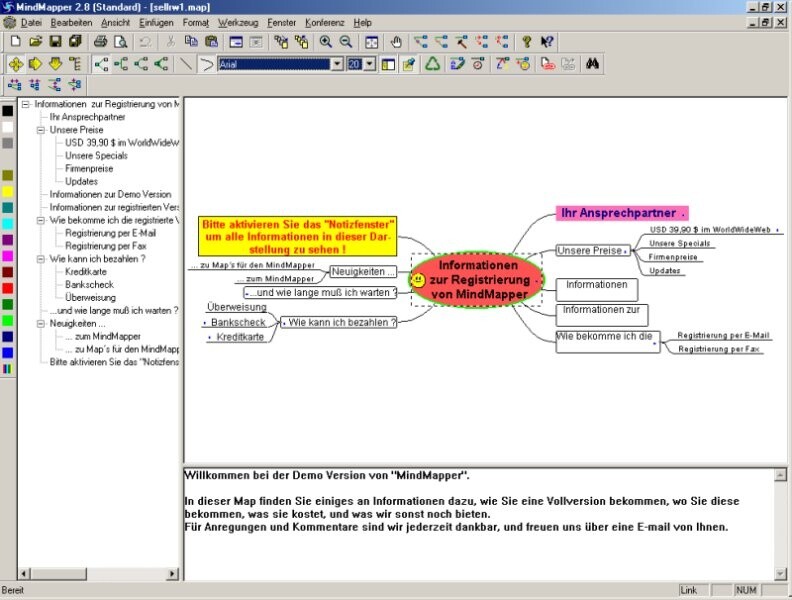Screen dimensions: 792x600
Task: Click the red link document icon
Action: pyautogui.click(x=548, y=64)
